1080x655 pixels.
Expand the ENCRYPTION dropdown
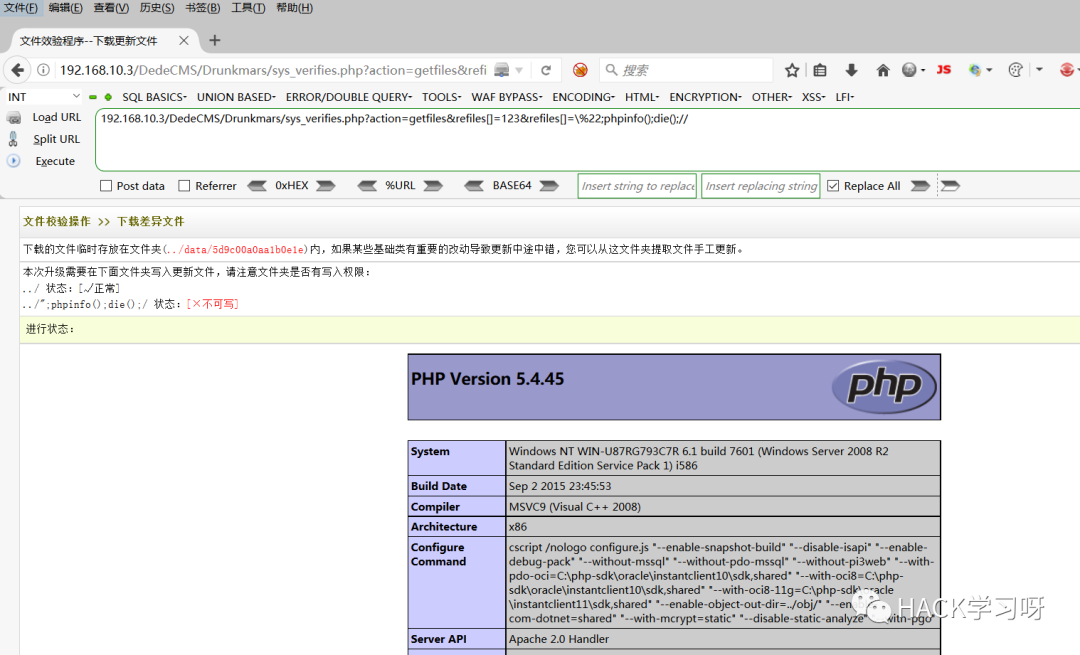pos(705,97)
